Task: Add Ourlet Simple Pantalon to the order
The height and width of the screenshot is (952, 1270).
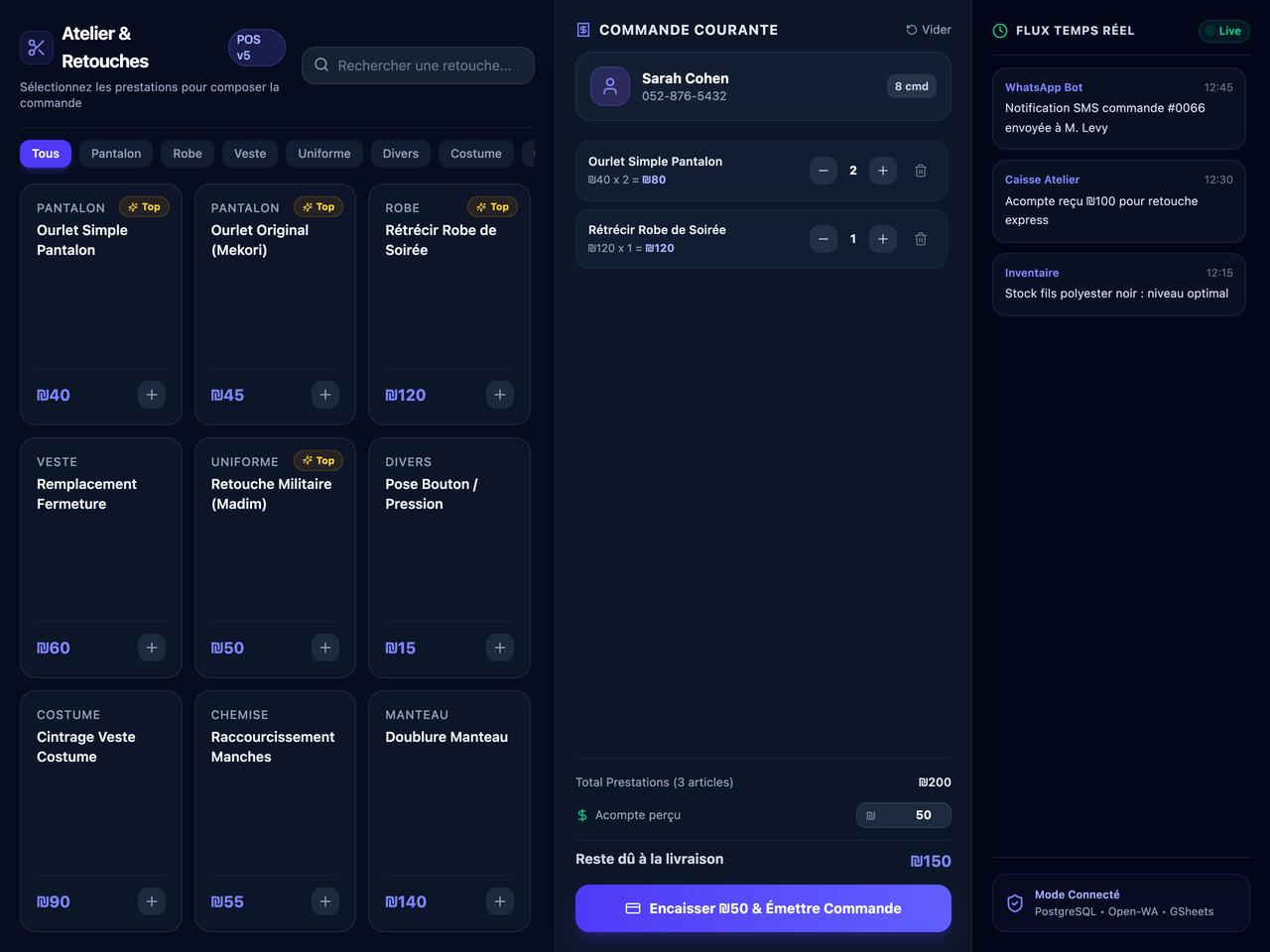Action: coord(152,395)
